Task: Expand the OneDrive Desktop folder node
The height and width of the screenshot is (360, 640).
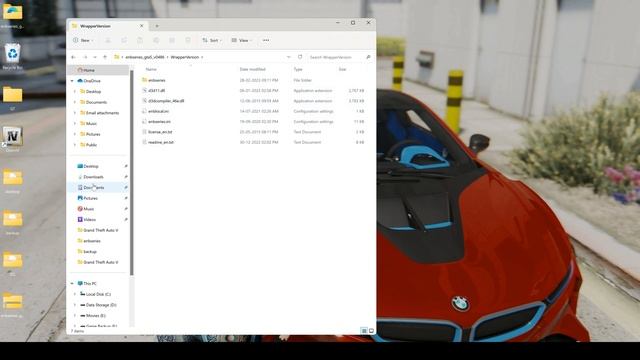Action: point(75,91)
